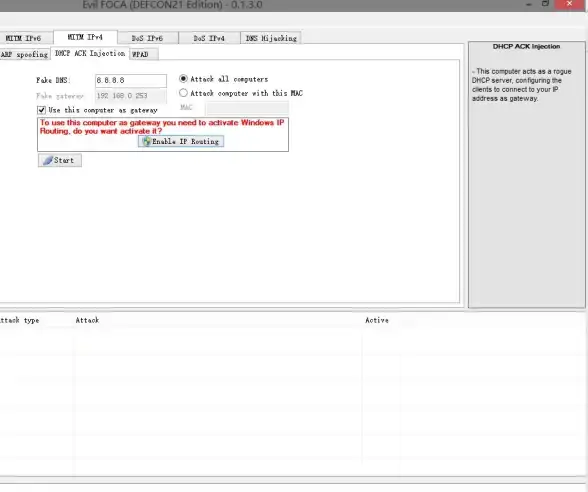Click the shield icon on Enable IP Routing
The width and height of the screenshot is (588, 492).
(x=146, y=141)
